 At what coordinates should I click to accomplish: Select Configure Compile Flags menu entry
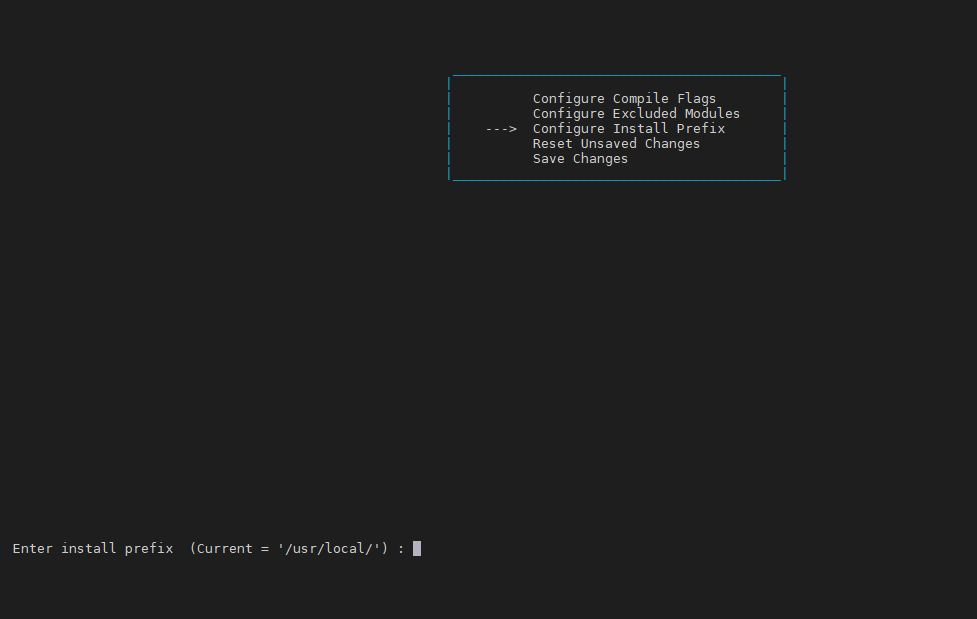point(624,99)
